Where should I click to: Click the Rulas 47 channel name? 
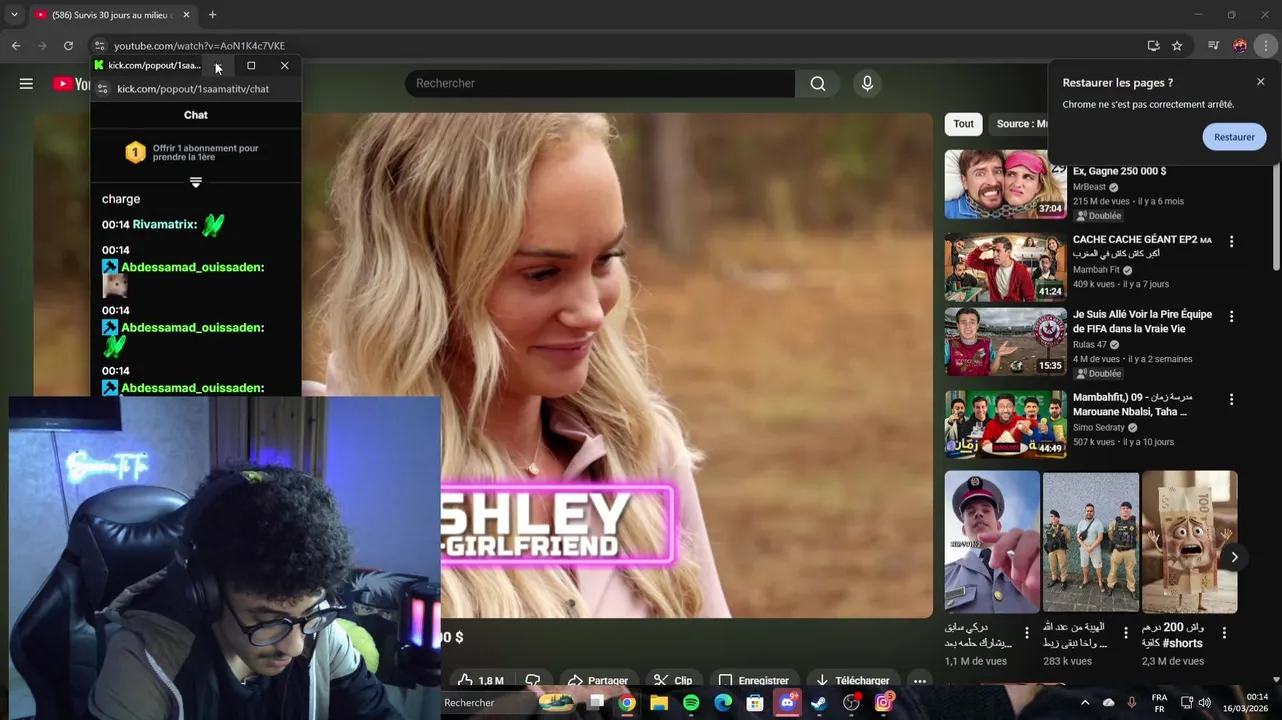[1089, 345]
